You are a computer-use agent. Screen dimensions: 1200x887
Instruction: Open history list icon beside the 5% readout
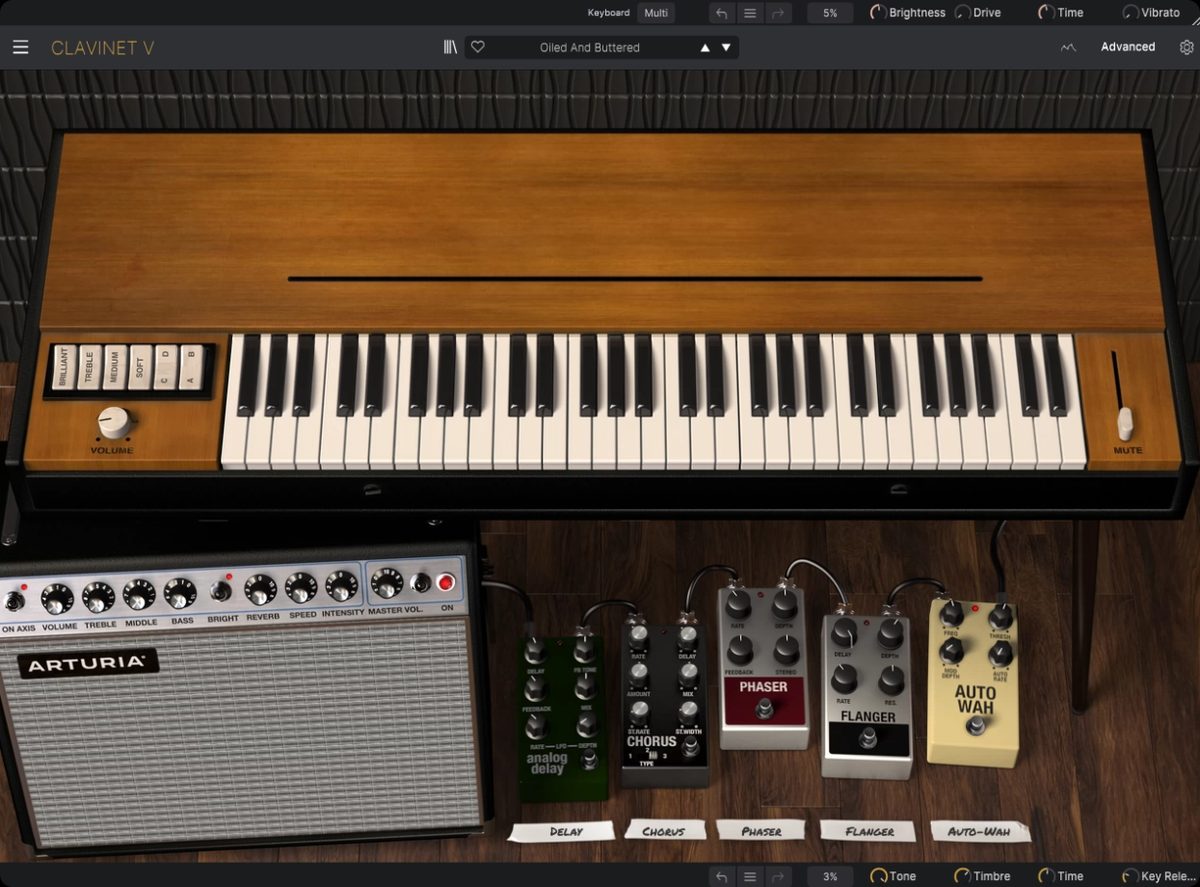click(x=750, y=13)
